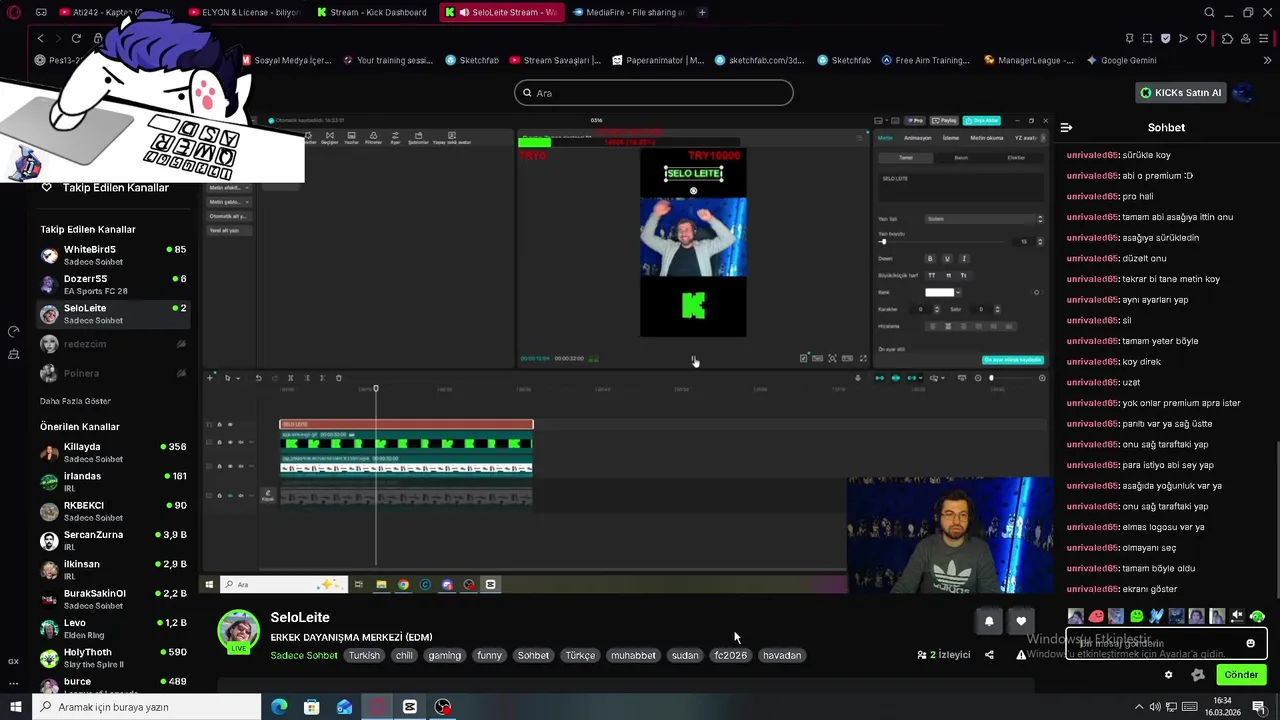
Task: Click the Ara search field on Kick
Action: pos(654,93)
